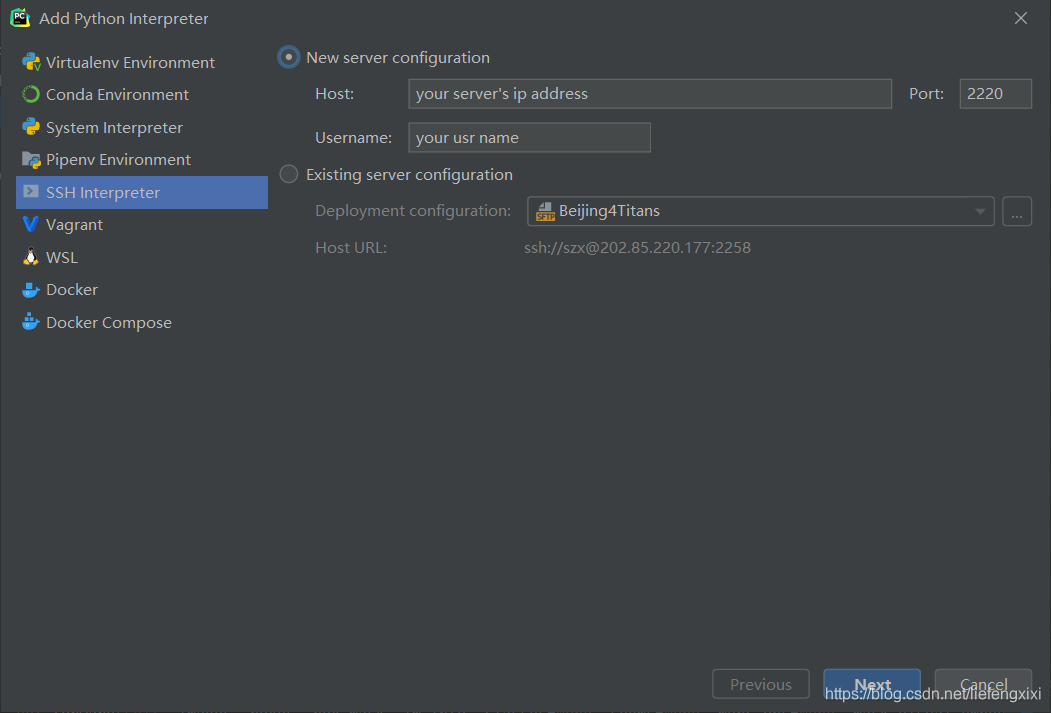Select Docker Compose label in the list
Viewport: 1051px width, 713px height.
(x=109, y=323)
